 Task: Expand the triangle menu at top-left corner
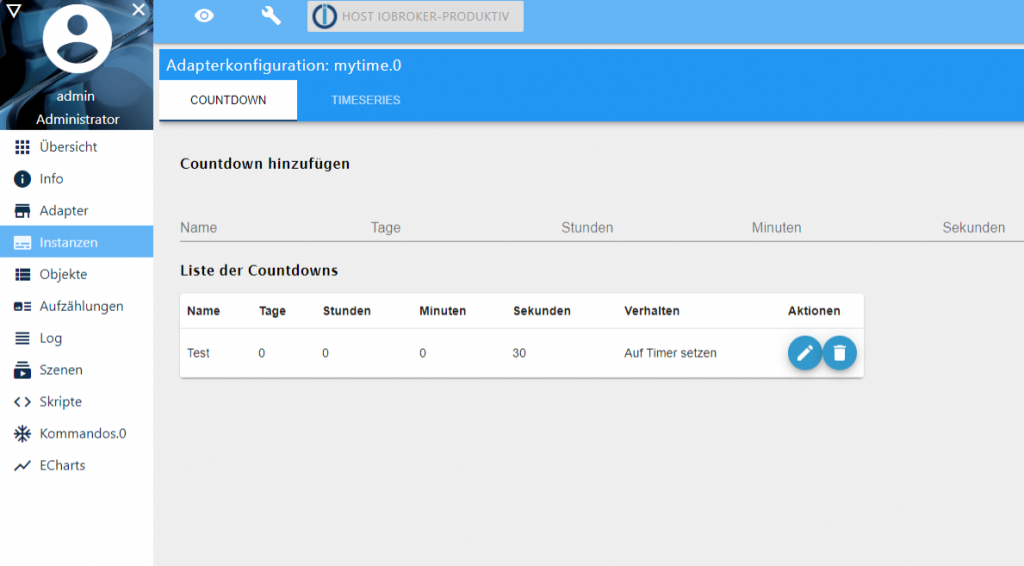click(13, 10)
